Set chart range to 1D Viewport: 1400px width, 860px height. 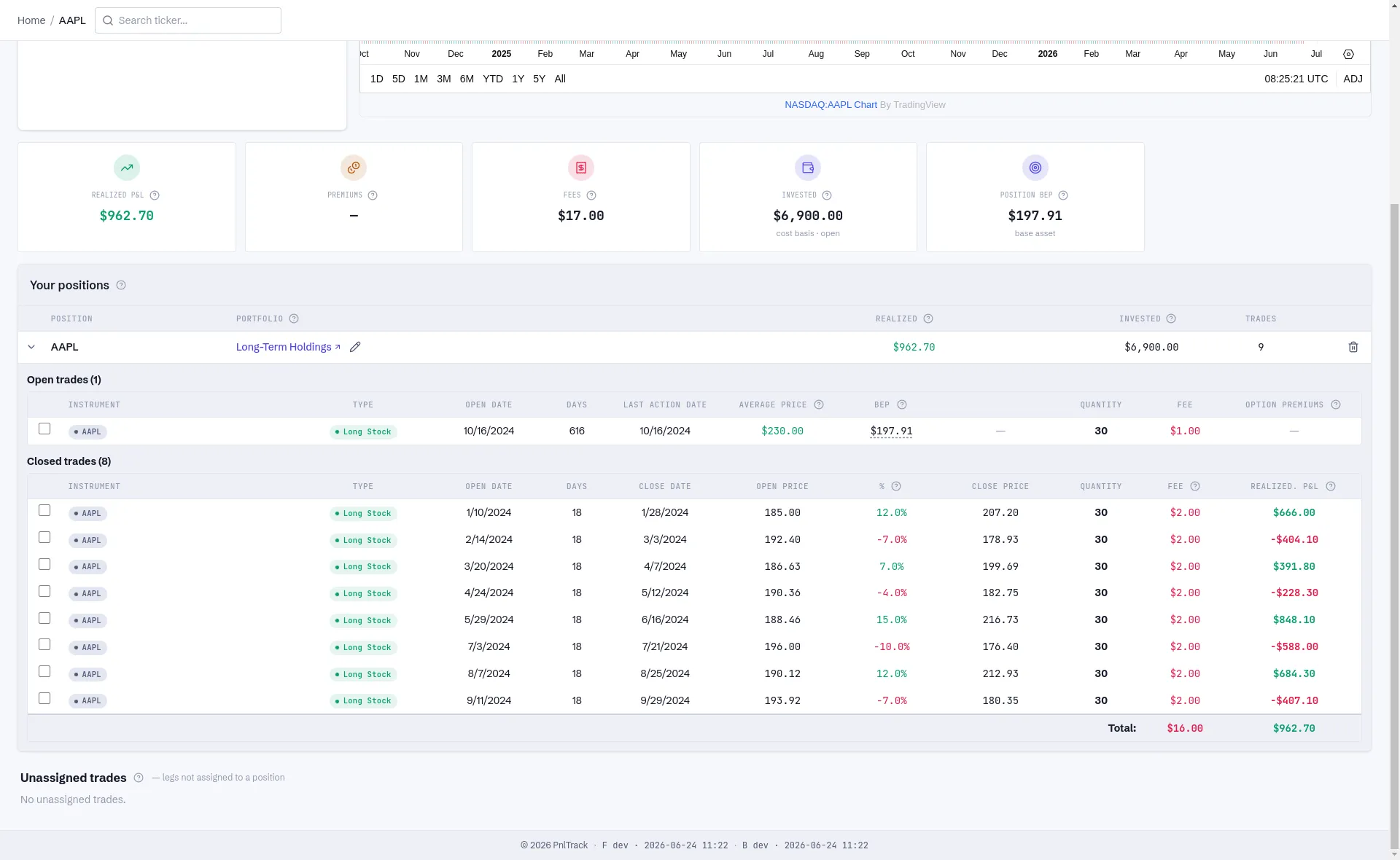click(x=377, y=79)
